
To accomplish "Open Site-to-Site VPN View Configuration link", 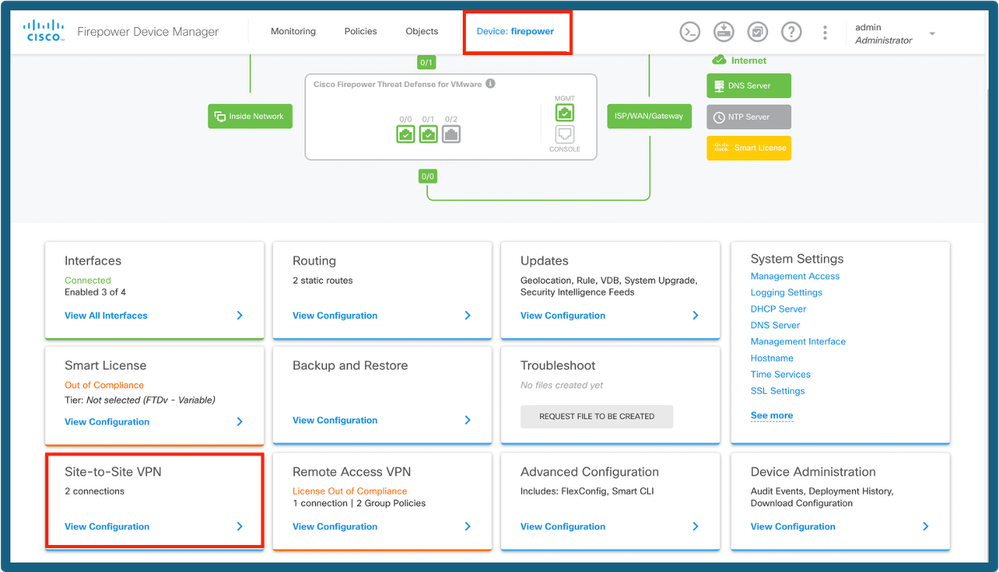I will coord(107,527).
